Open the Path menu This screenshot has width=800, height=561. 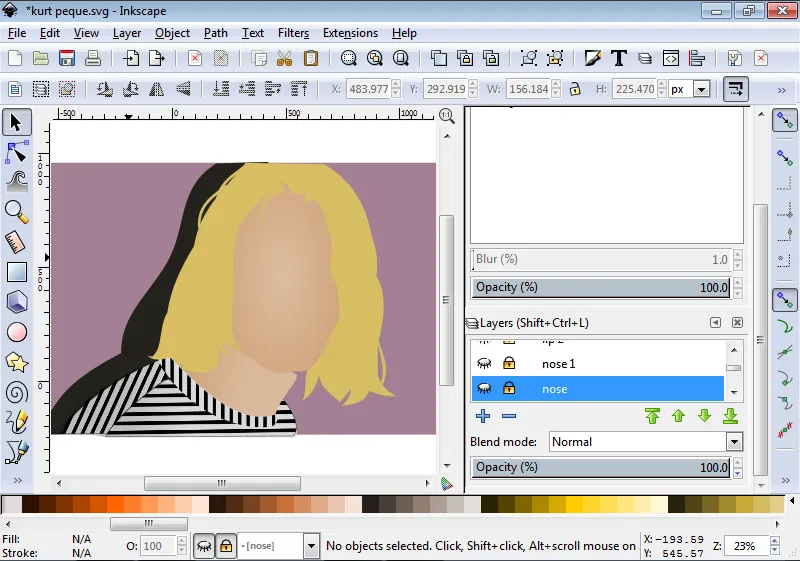click(215, 33)
